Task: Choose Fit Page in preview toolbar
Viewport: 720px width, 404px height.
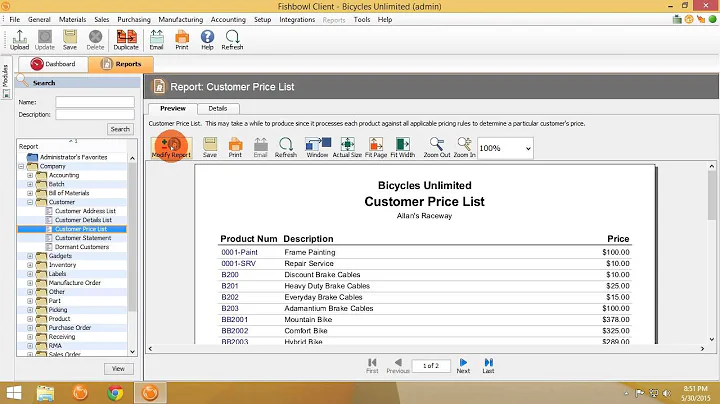Action: [x=376, y=148]
